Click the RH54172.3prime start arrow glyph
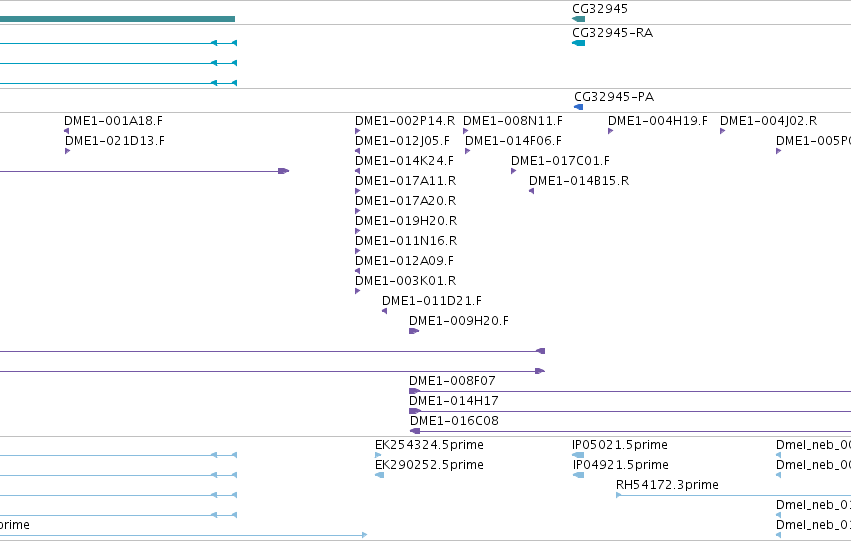 [619, 495]
